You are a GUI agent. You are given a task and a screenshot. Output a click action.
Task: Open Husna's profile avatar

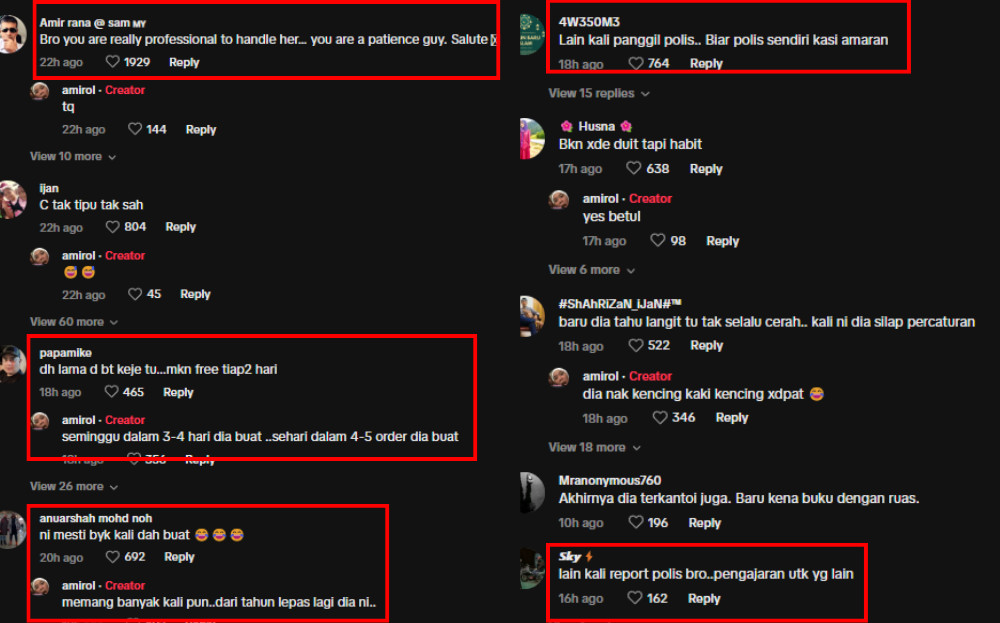(532, 138)
